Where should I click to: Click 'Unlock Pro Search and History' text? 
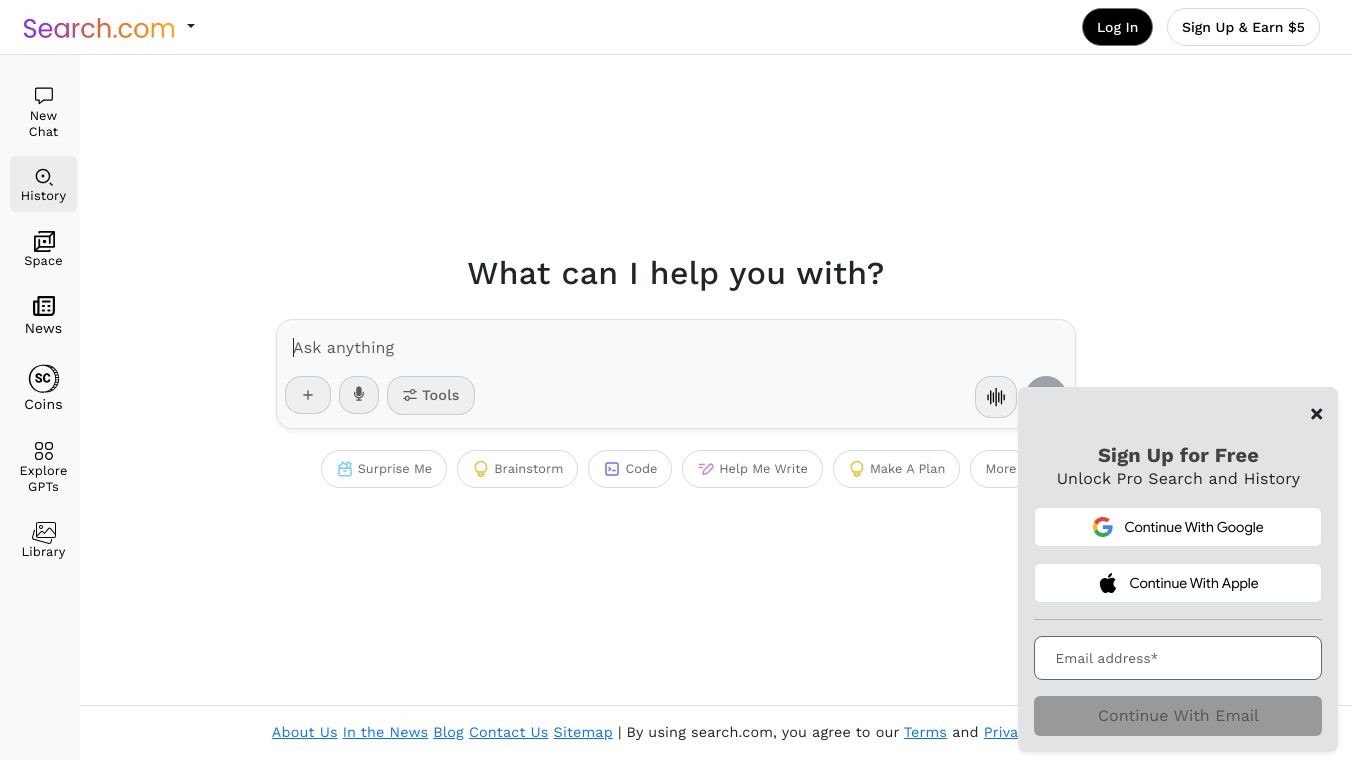1178,479
